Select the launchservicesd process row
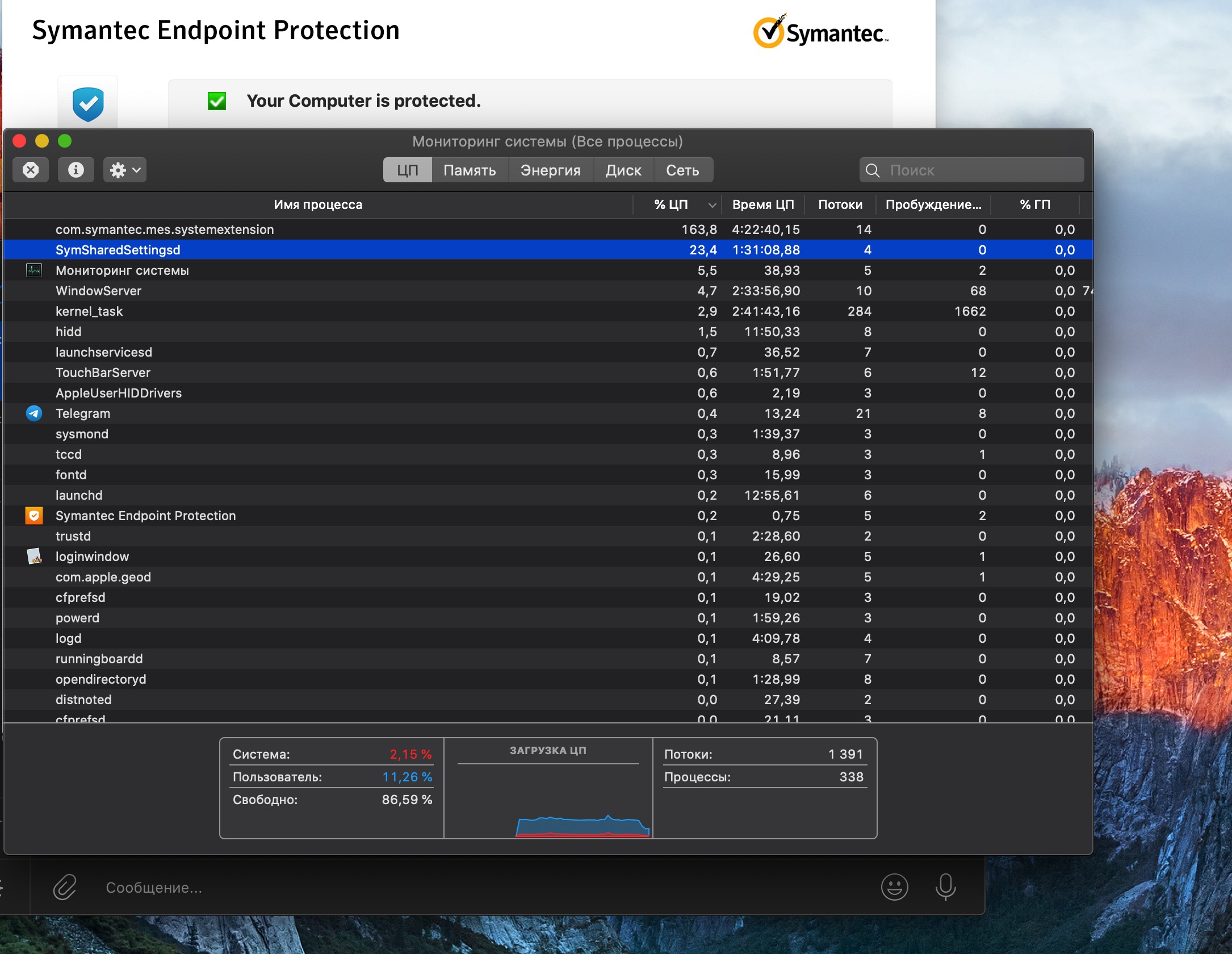The width and height of the screenshot is (1232, 954). point(548,352)
